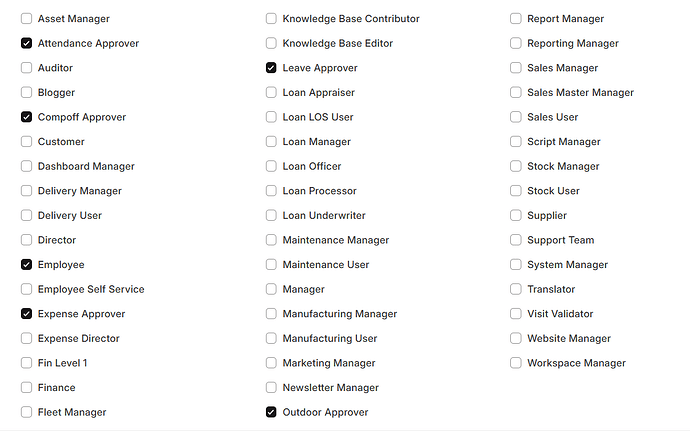
Task: Uncheck the Attendance Approver role
Action: pos(26,43)
